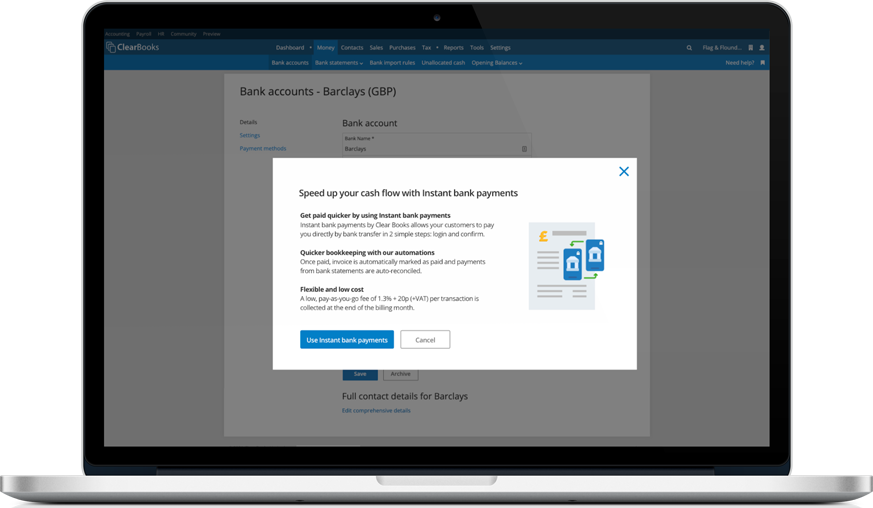Open the search magnifier icon
873x508 pixels.
689,48
